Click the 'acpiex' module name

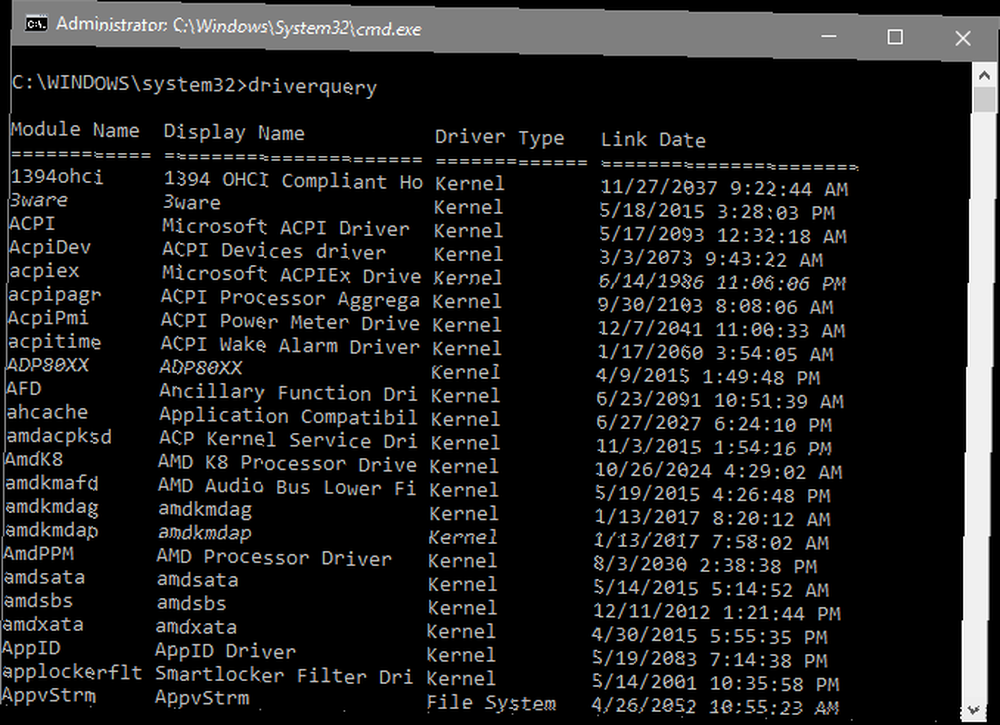[x=44, y=271]
